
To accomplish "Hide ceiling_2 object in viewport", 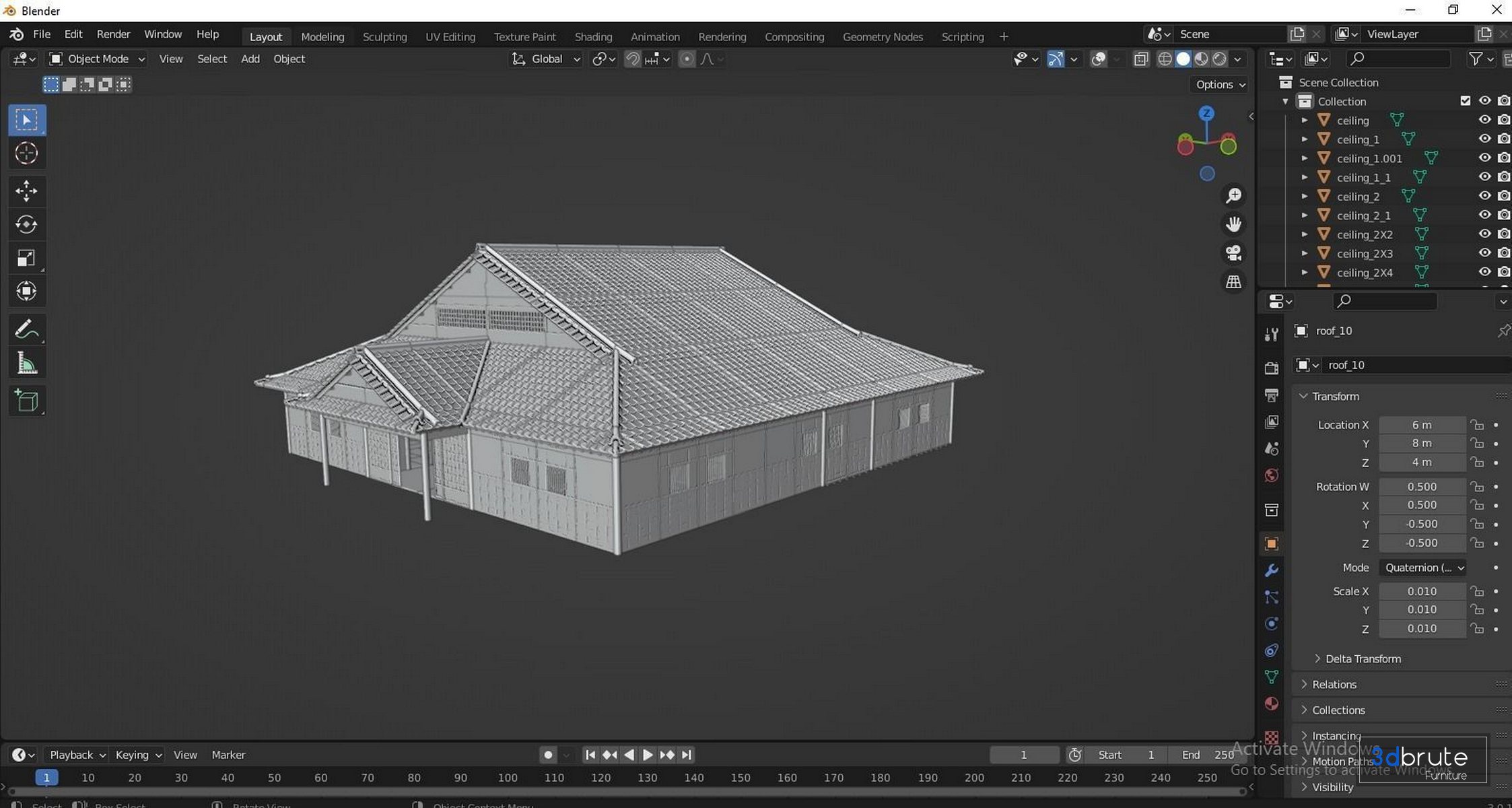I will [x=1484, y=196].
